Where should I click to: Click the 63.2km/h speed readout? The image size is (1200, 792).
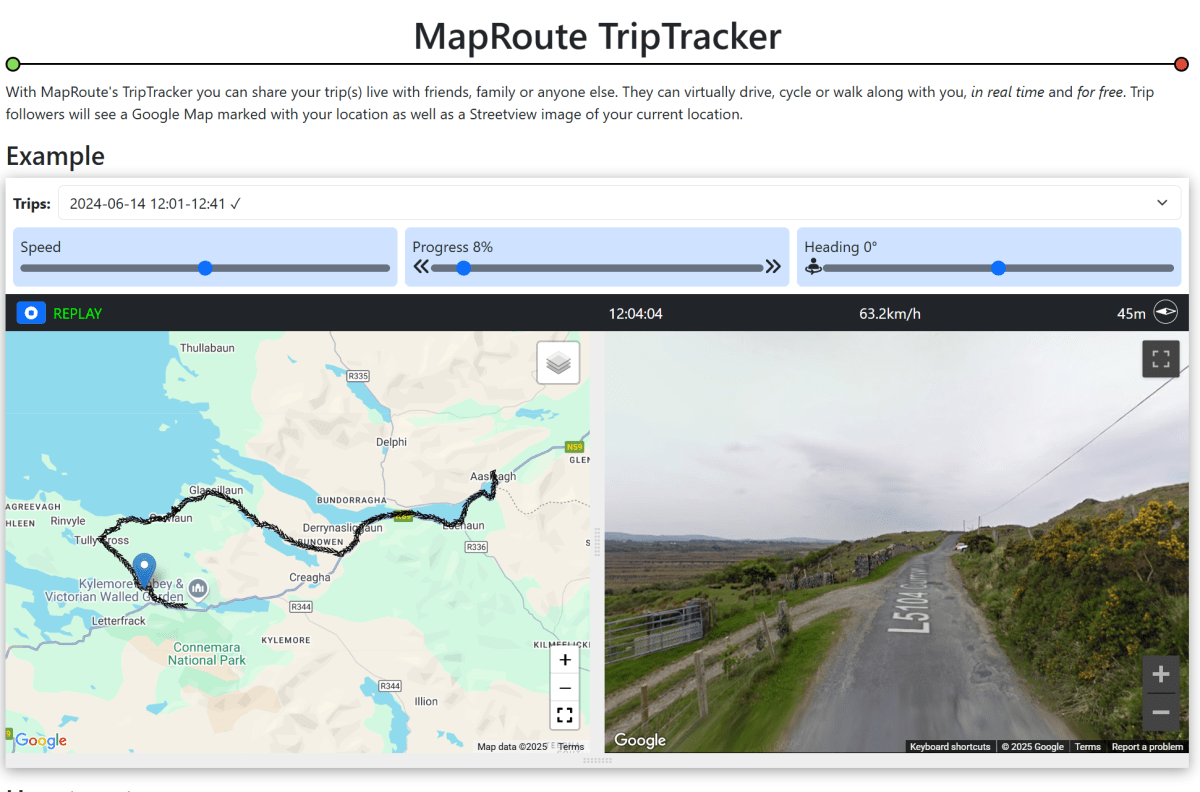(890, 313)
